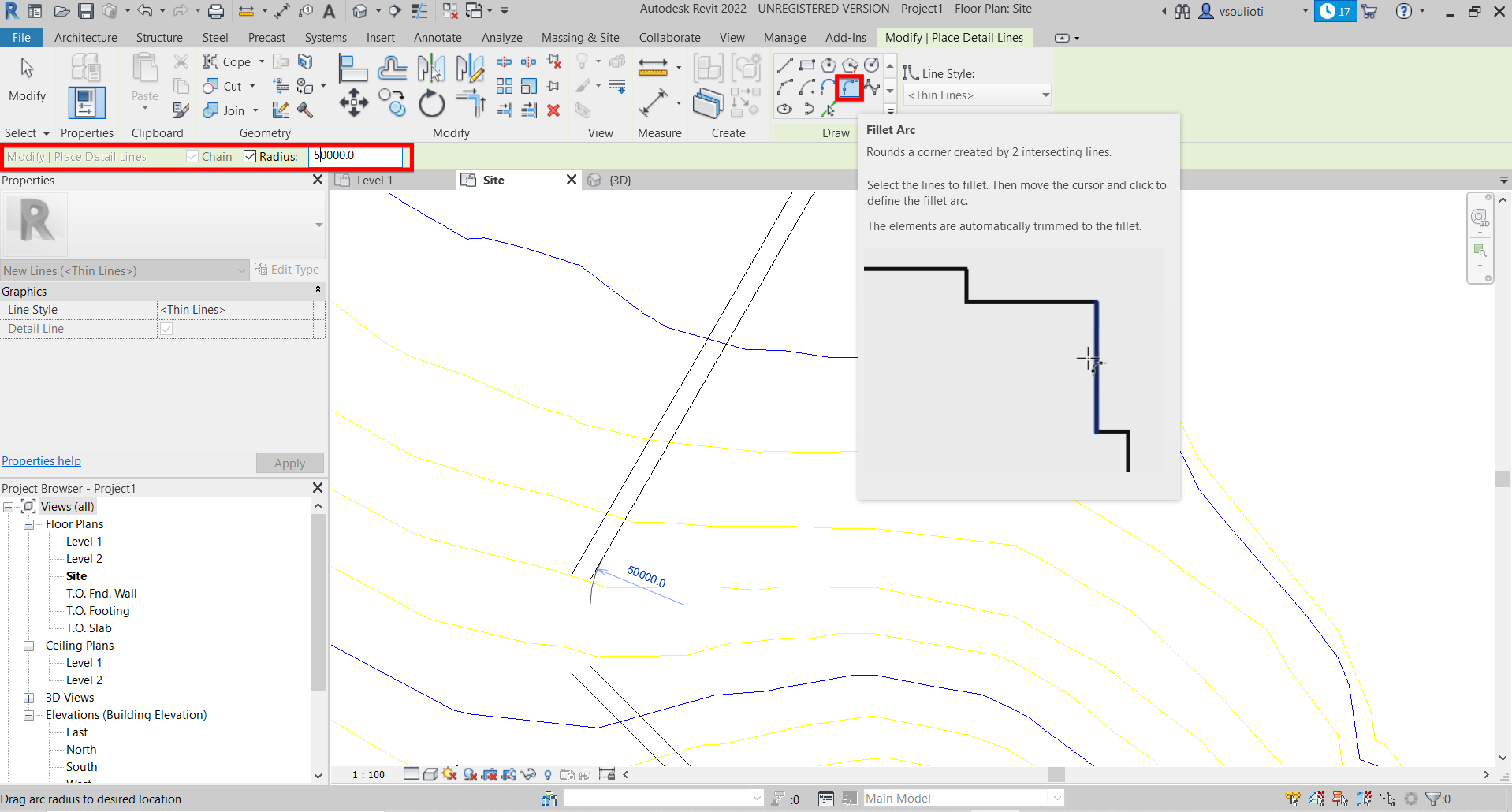Enable the Chain checkbox
The width and height of the screenshot is (1512, 812).
point(192,156)
